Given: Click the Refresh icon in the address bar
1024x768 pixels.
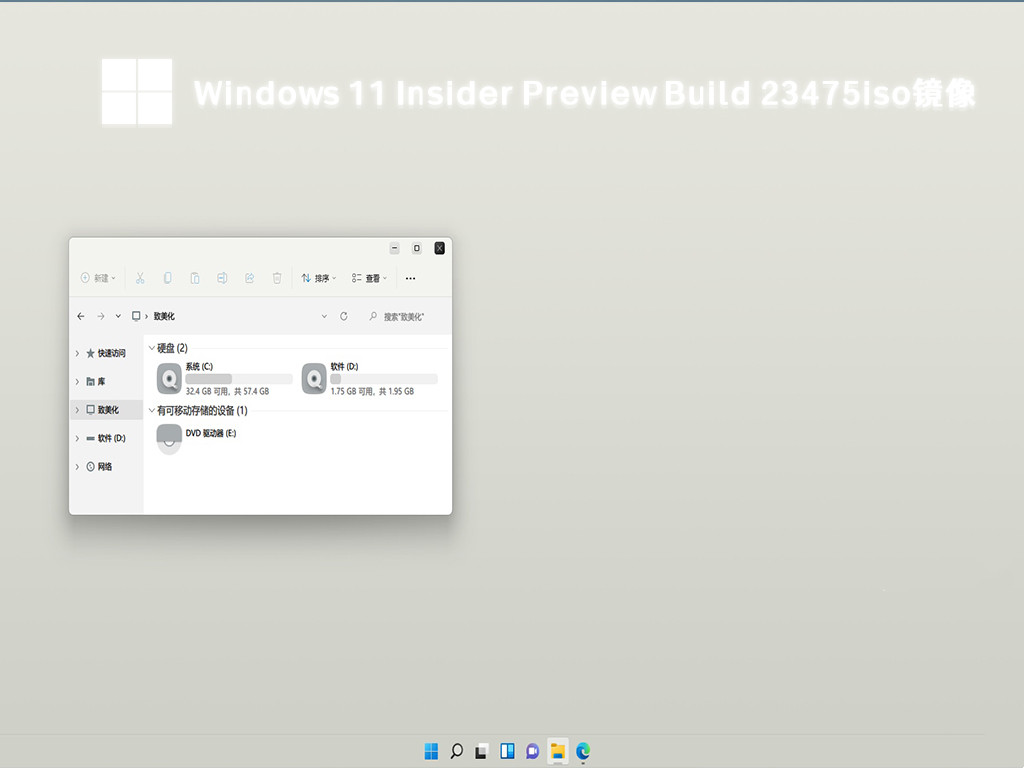Looking at the screenshot, I should (x=343, y=315).
